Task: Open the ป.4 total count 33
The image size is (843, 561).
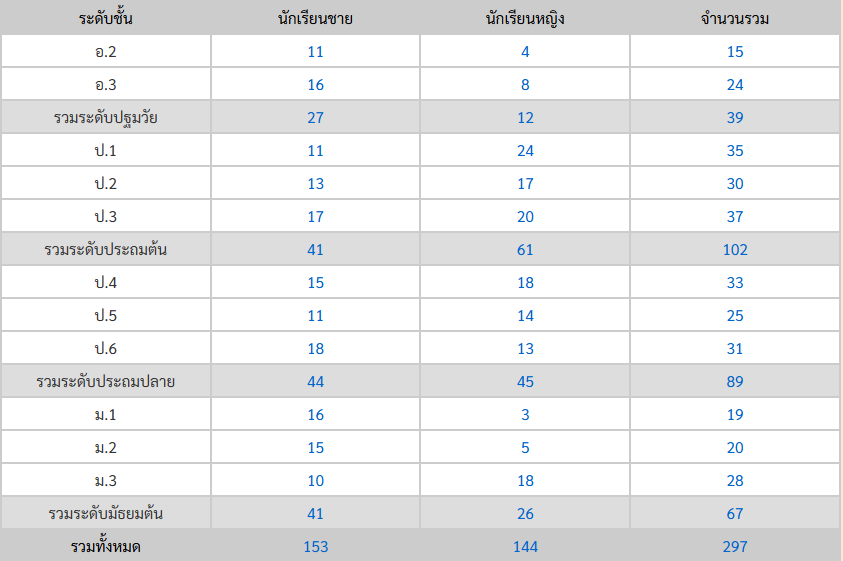Action: pyautogui.click(x=735, y=282)
